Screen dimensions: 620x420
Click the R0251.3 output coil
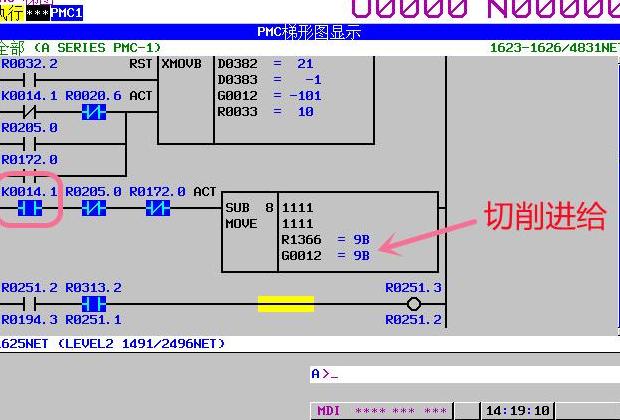click(414, 304)
